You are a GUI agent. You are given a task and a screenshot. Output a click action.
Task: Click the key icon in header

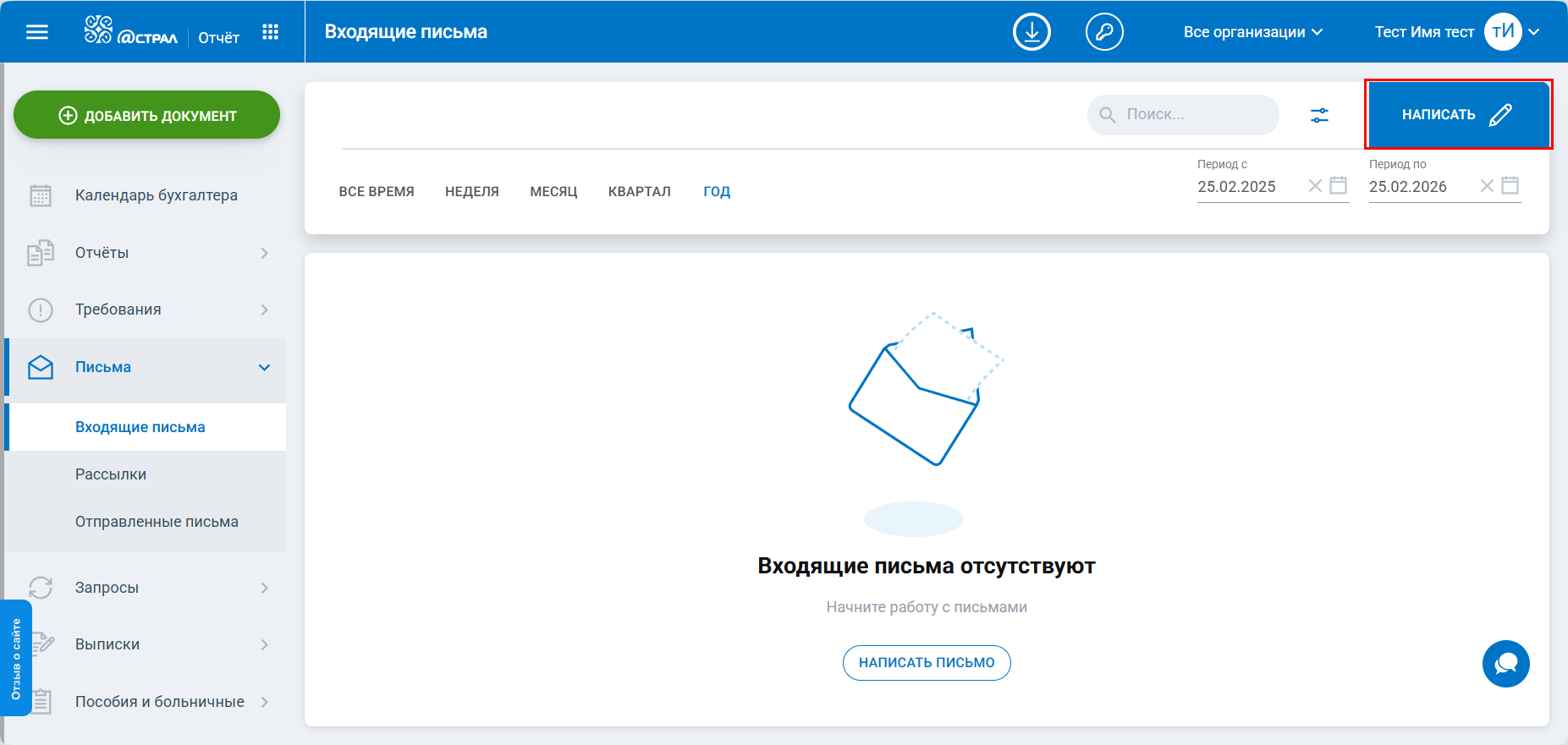pyautogui.click(x=1104, y=32)
